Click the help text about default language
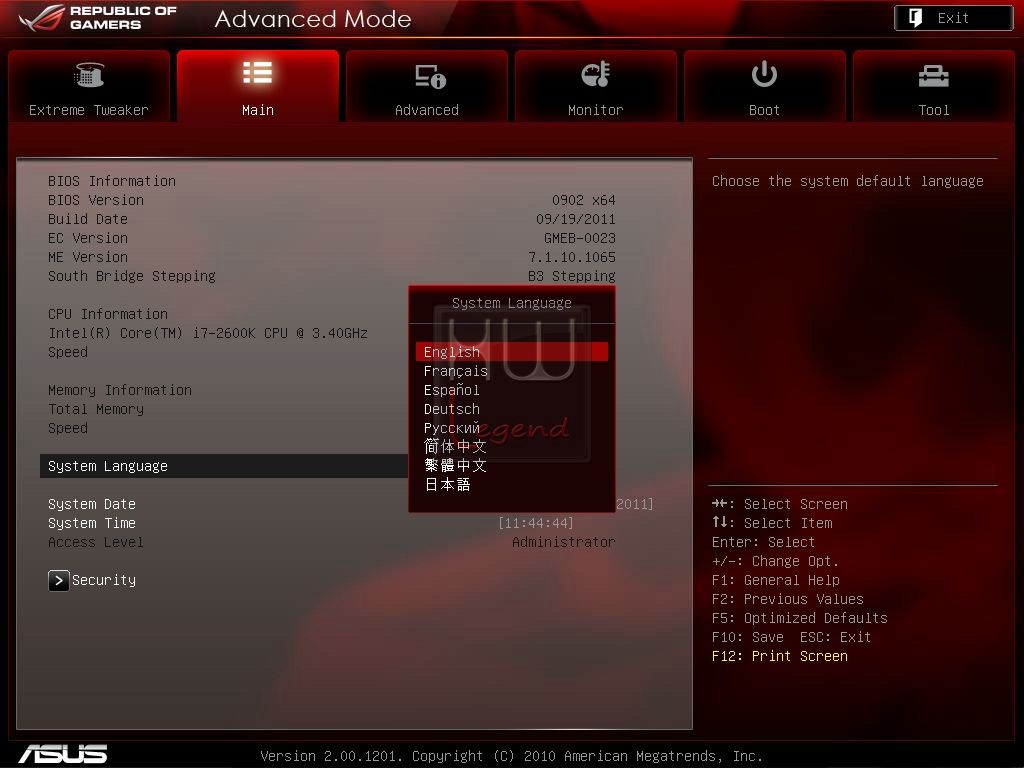This screenshot has height=768, width=1024. tap(848, 181)
